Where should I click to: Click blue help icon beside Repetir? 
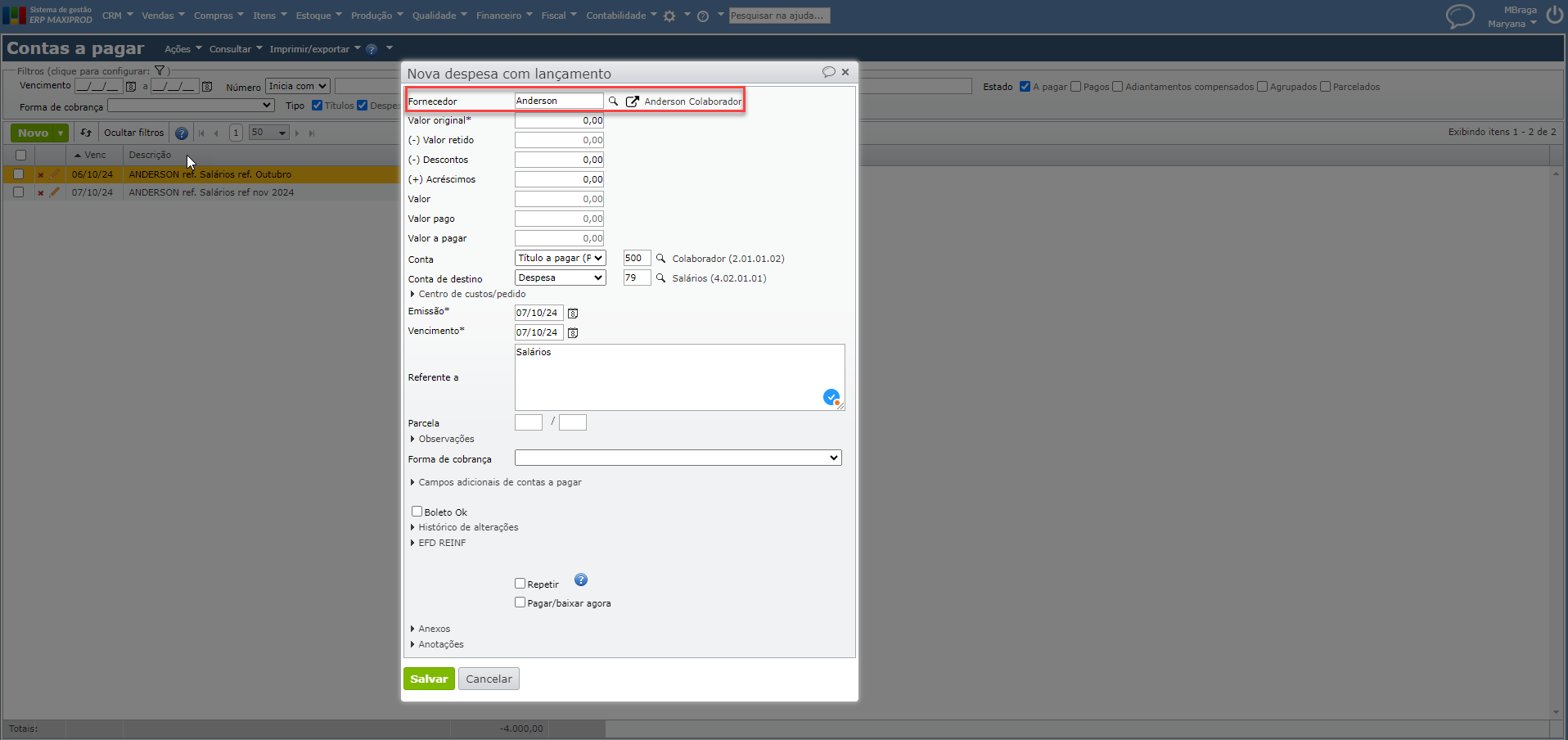coord(581,580)
